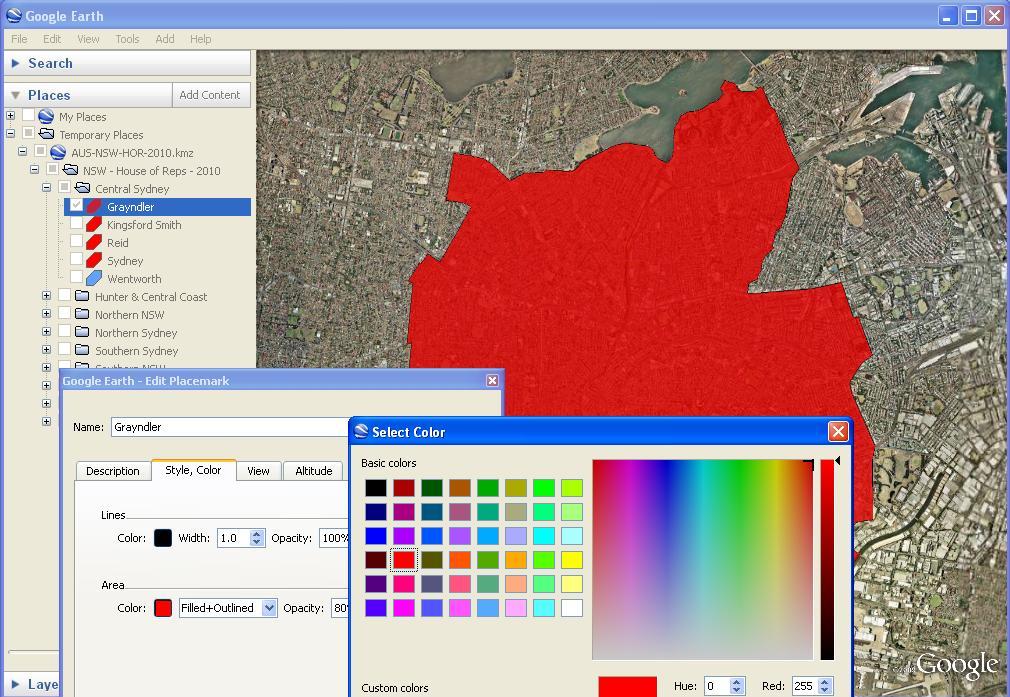Select the selected red basic color swatch
Screen dimensions: 1010x697
click(x=404, y=559)
